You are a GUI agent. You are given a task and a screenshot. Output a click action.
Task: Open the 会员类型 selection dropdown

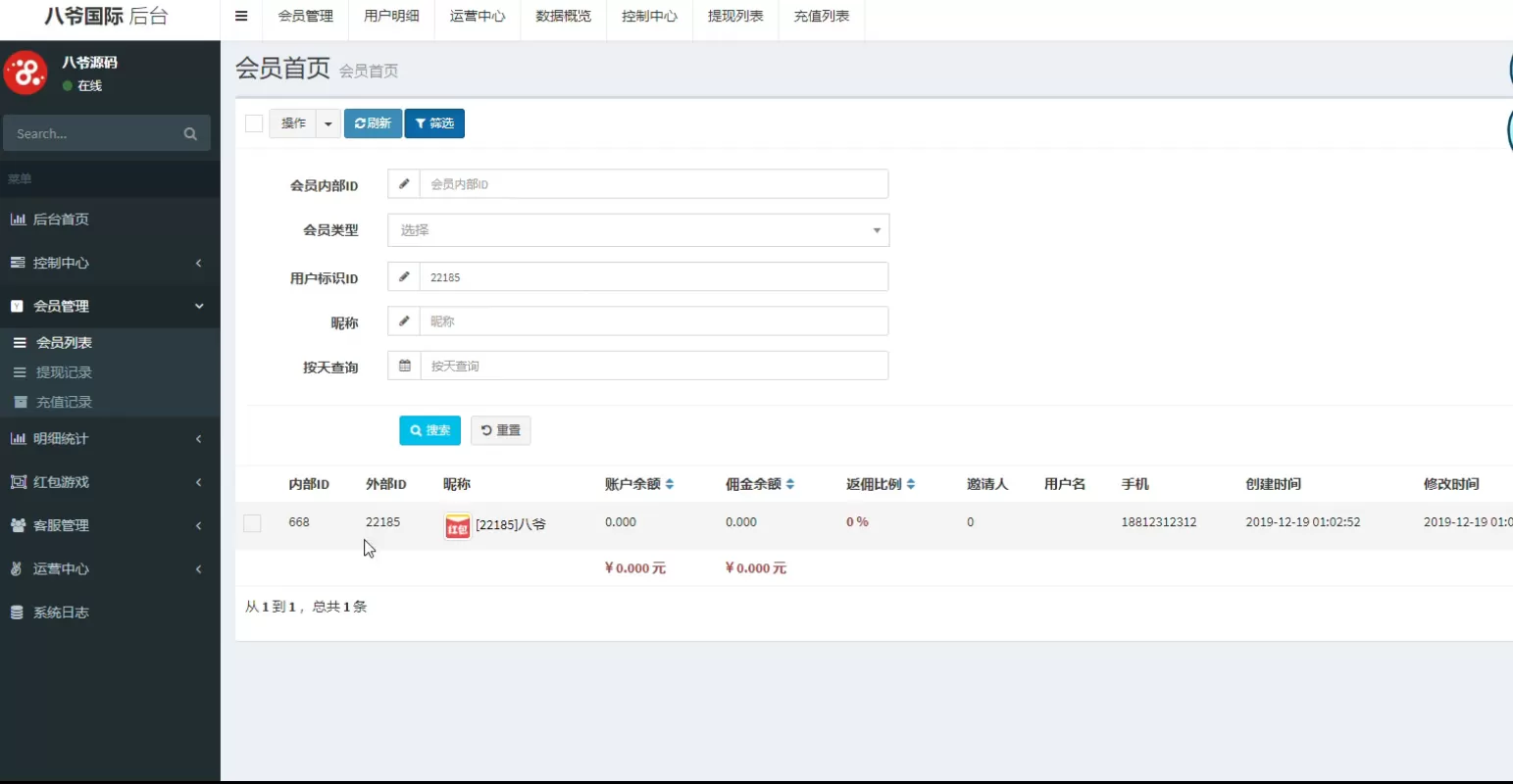(x=638, y=230)
